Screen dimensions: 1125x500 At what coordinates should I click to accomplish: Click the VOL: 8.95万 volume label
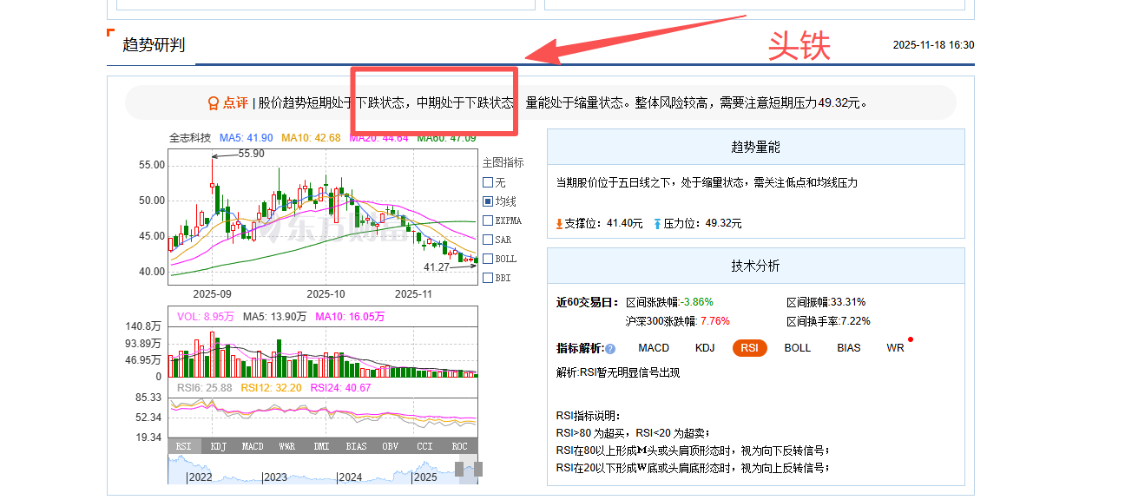pyautogui.click(x=207, y=316)
